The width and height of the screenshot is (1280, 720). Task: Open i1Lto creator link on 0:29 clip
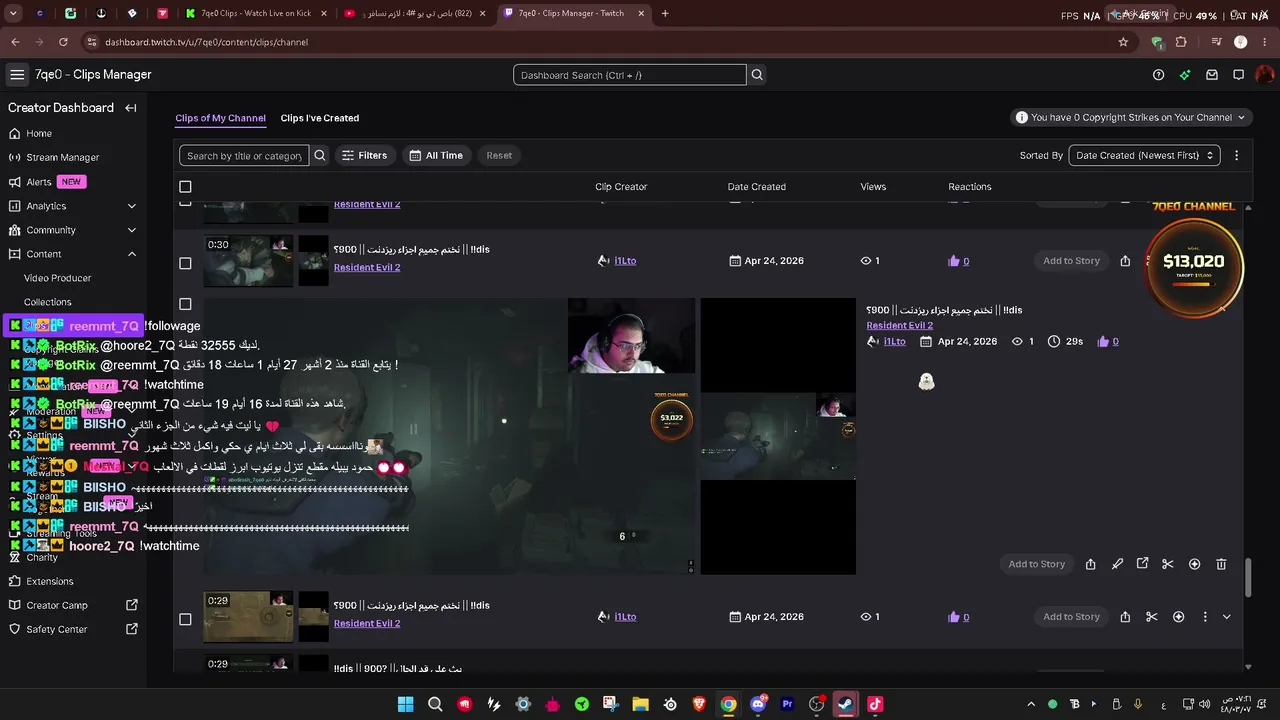[625, 617]
